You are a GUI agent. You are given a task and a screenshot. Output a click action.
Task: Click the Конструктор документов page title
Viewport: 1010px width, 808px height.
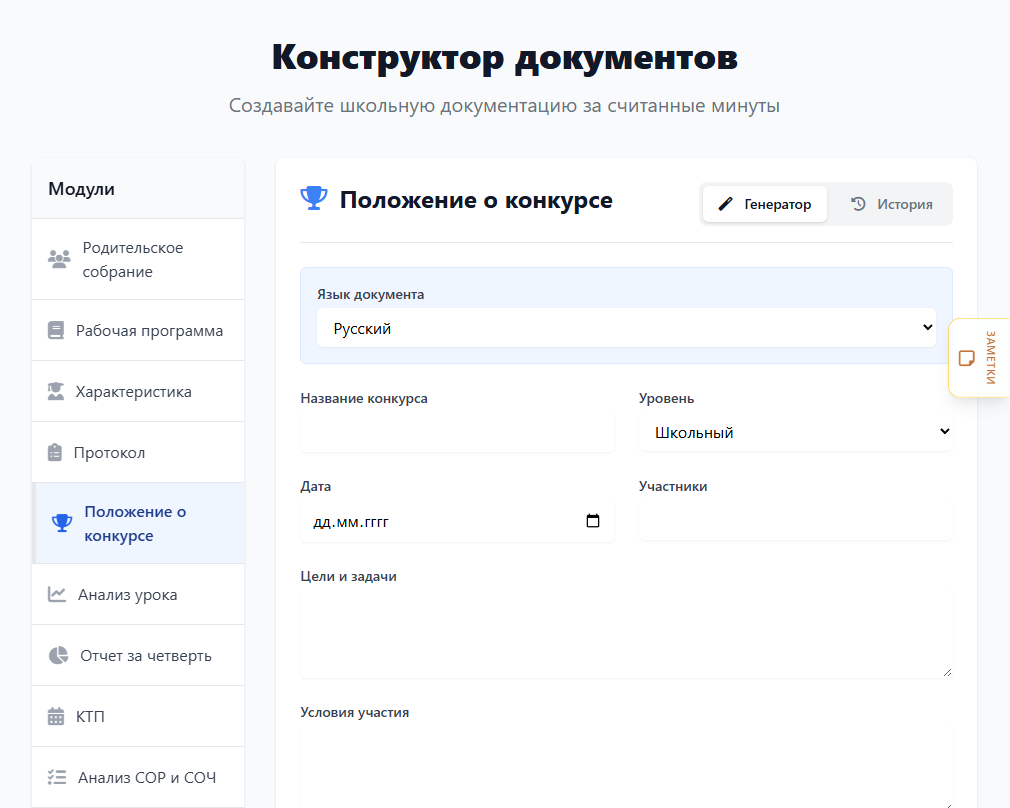[x=504, y=57]
